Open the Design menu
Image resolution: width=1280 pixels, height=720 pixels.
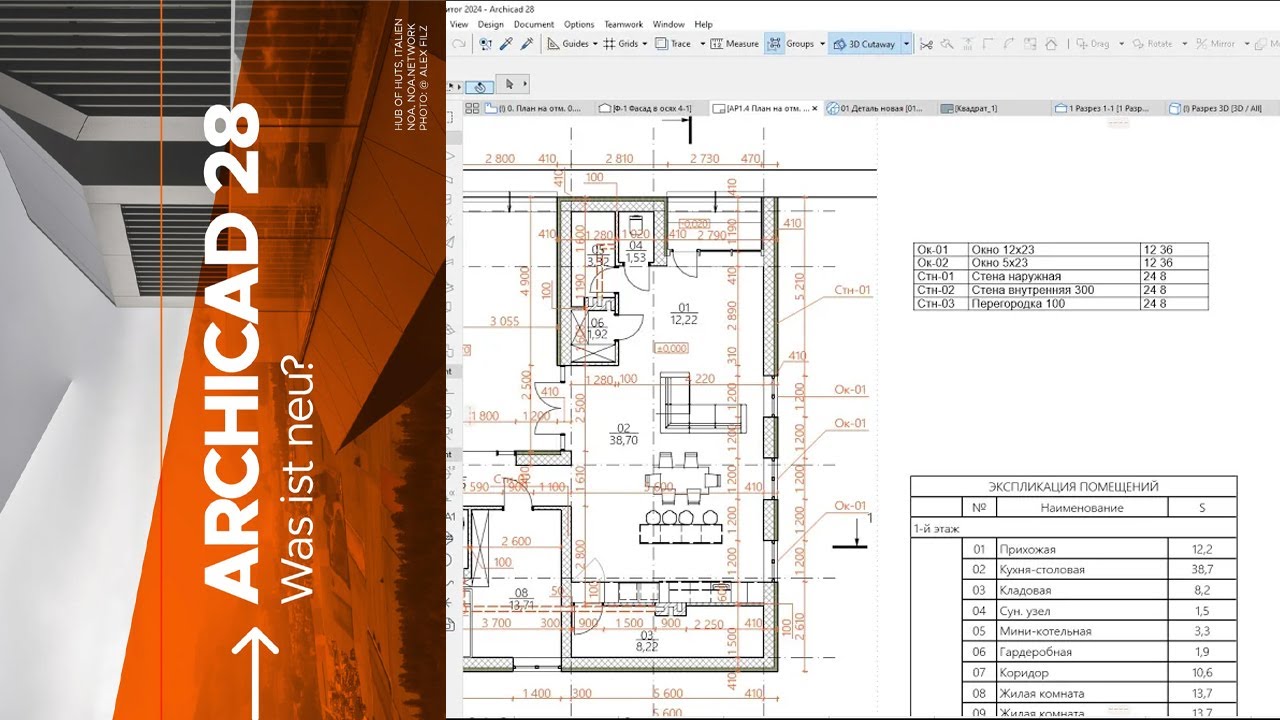(491, 24)
